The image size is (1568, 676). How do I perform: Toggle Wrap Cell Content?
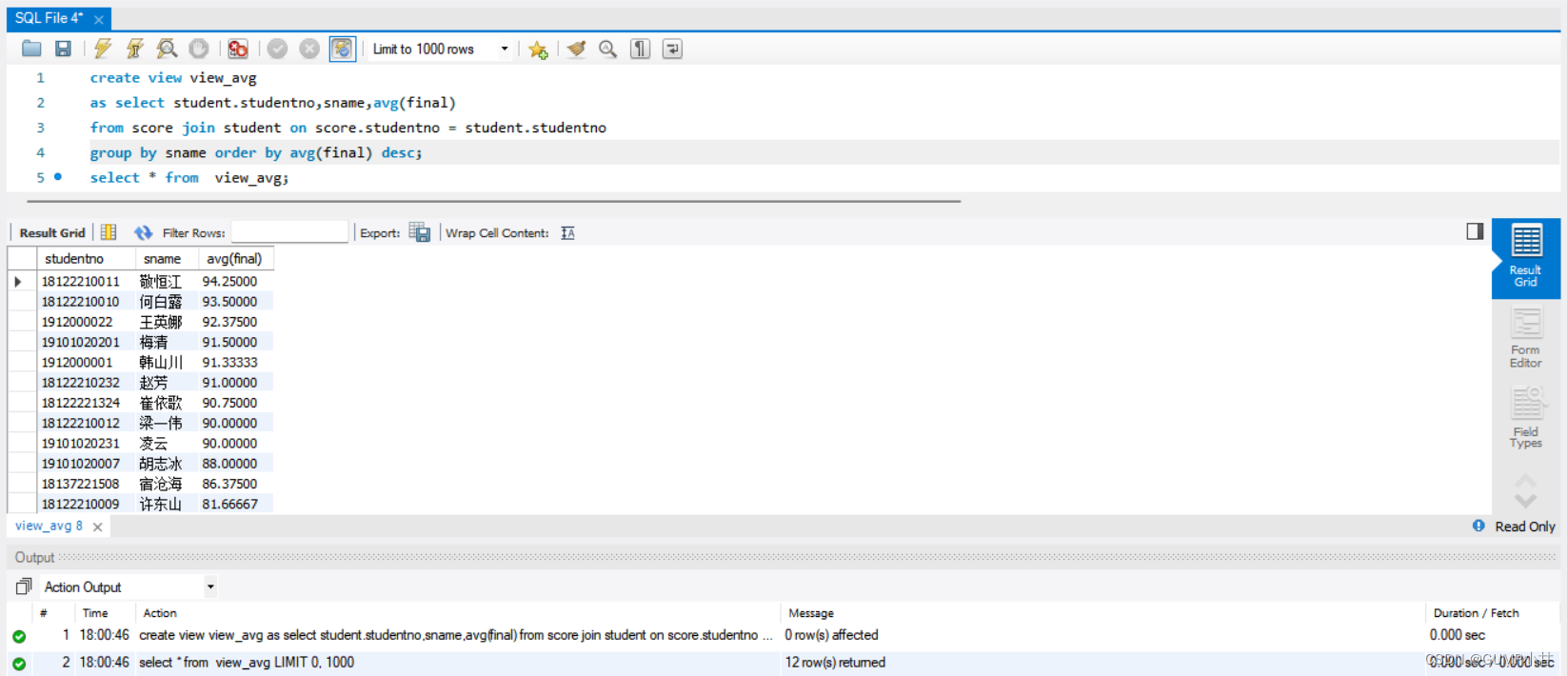(x=567, y=232)
